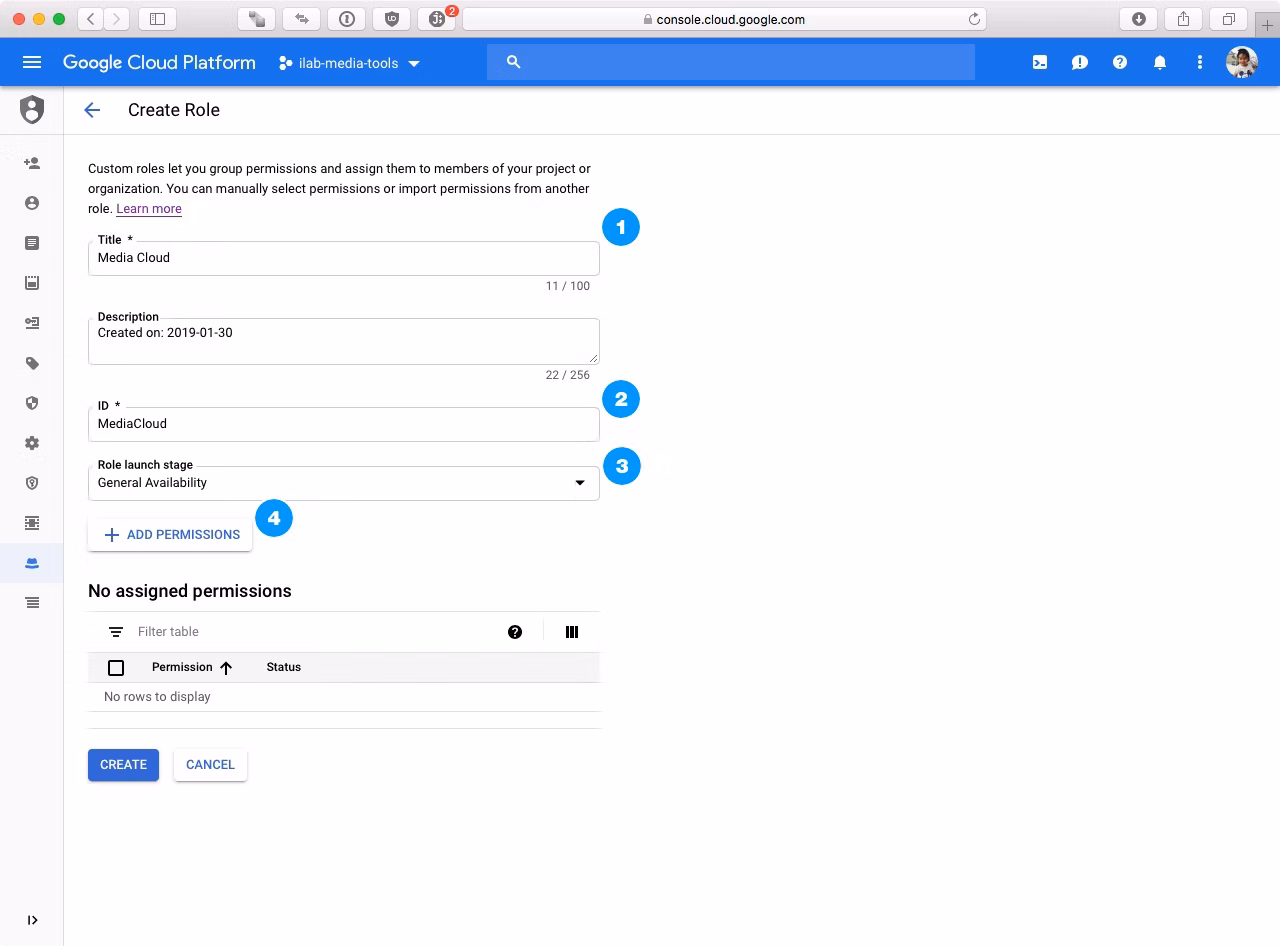Click the CANCEL button
The height and width of the screenshot is (946, 1280).
point(210,764)
